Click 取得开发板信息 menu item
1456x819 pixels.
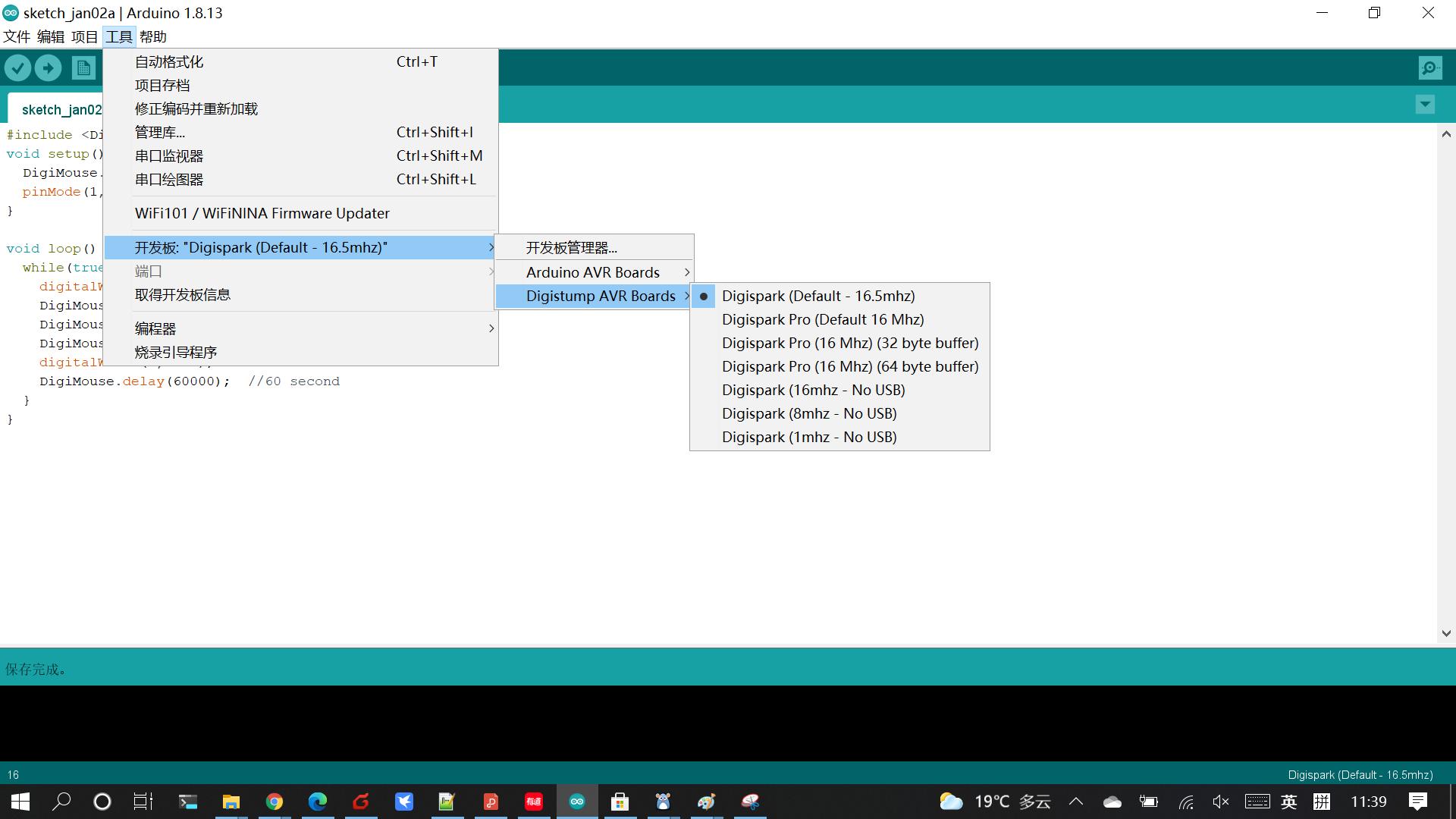(183, 294)
